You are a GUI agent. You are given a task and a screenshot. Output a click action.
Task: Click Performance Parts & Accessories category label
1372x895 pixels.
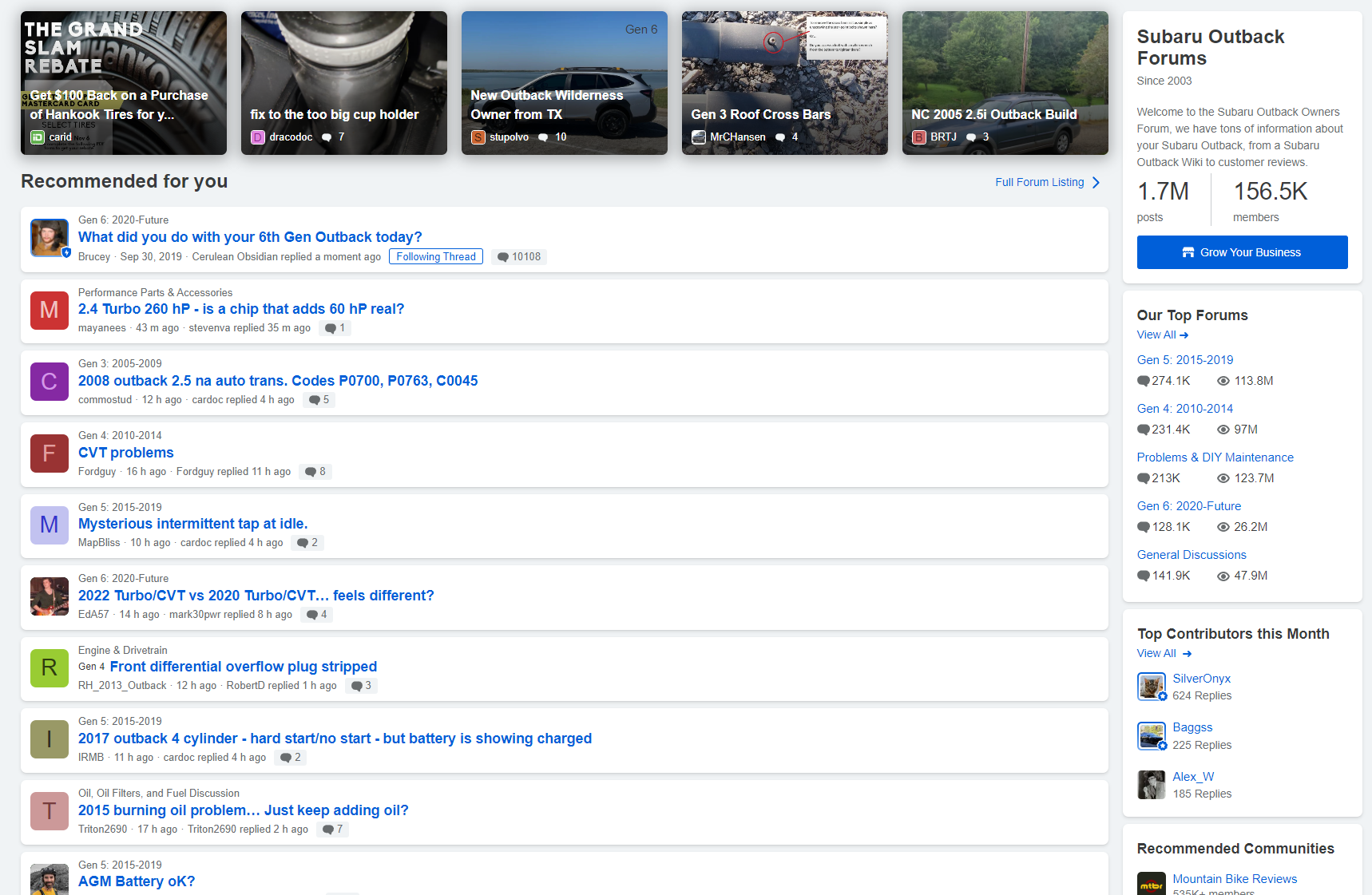tap(155, 293)
